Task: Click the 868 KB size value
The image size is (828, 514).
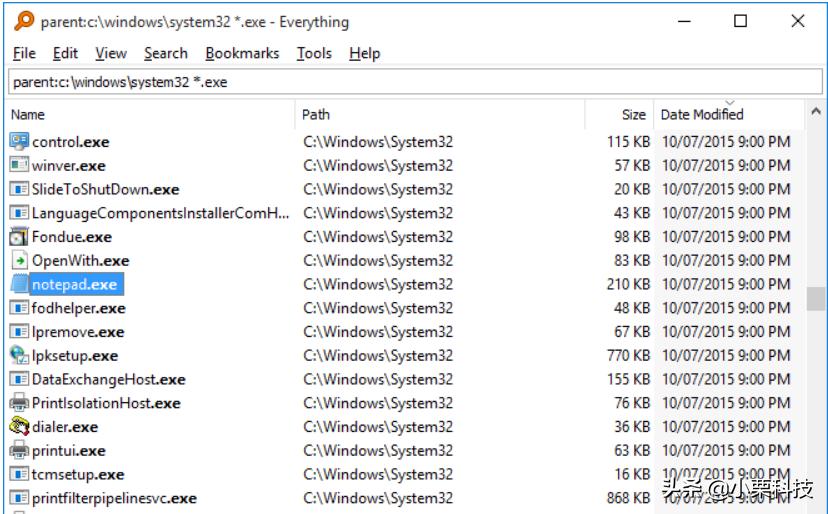Action: coord(628,498)
